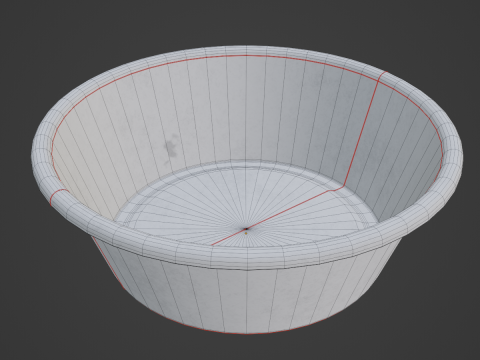
Task: Select the black center vertex of the bowl floor
Action: (246, 229)
